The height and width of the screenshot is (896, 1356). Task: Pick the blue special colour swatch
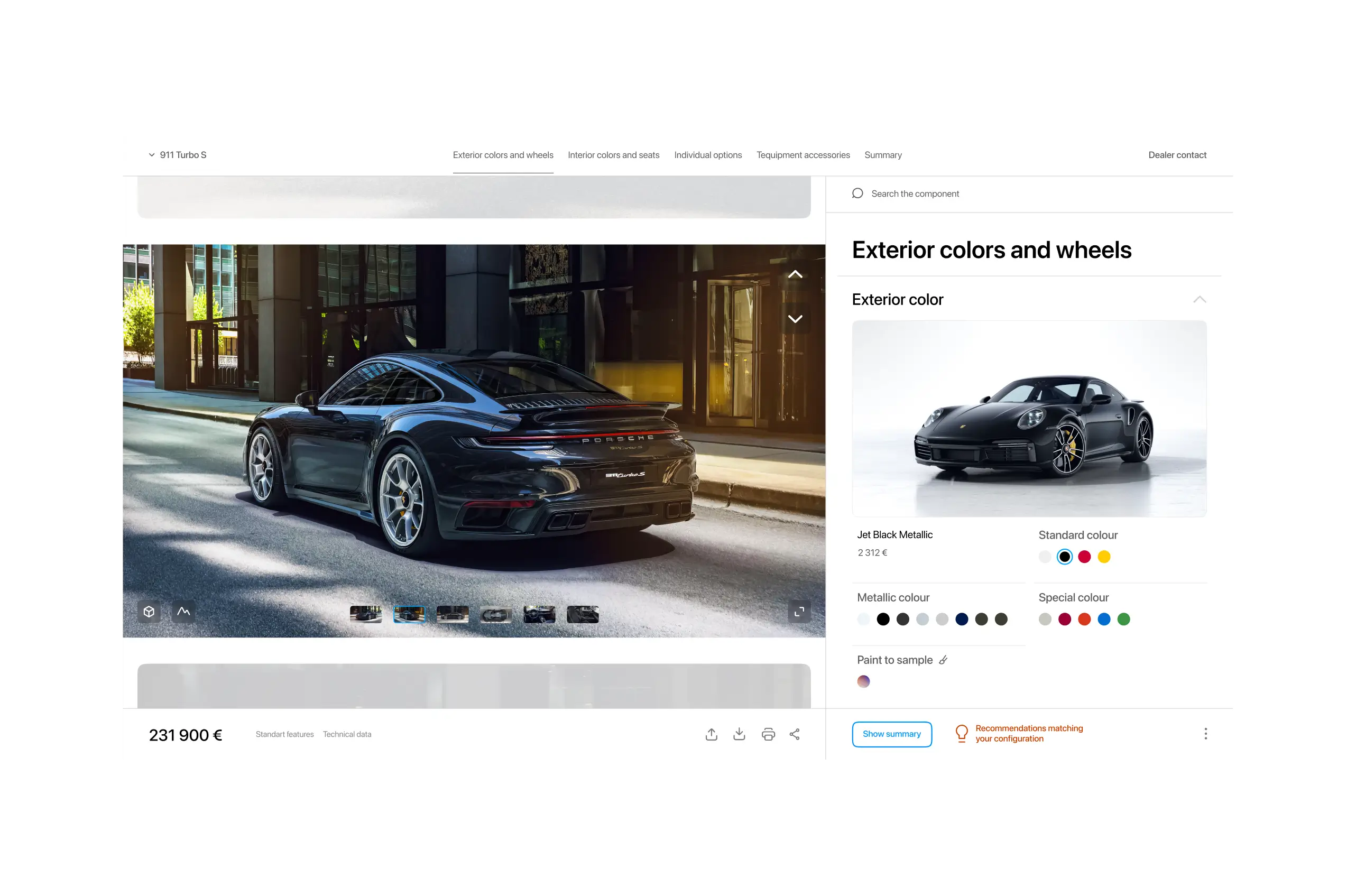click(x=1103, y=619)
